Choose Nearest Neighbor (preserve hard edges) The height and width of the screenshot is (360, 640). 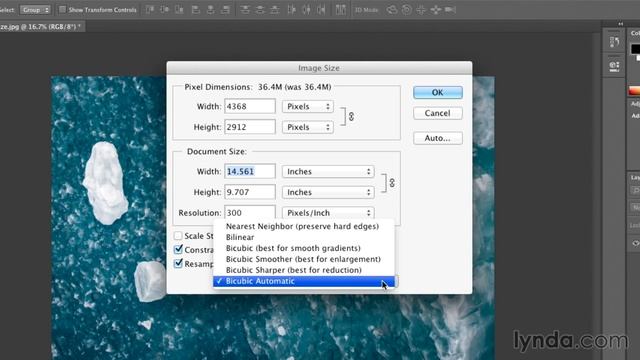tap(304, 226)
